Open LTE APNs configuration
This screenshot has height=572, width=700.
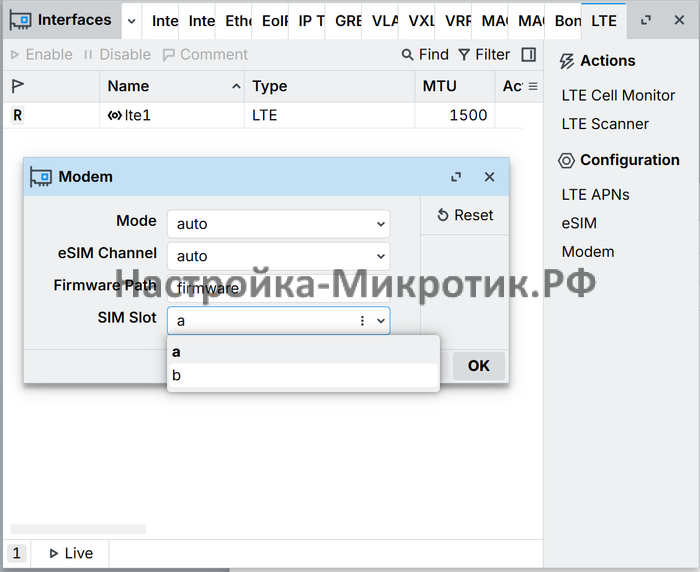(595, 195)
